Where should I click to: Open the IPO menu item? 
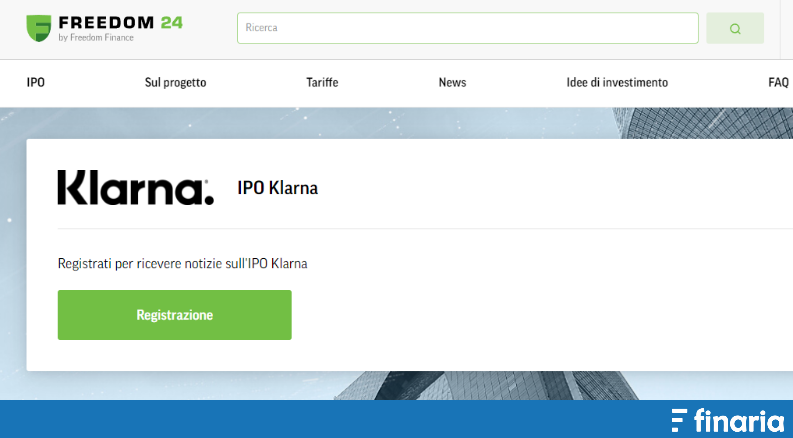click(x=36, y=82)
